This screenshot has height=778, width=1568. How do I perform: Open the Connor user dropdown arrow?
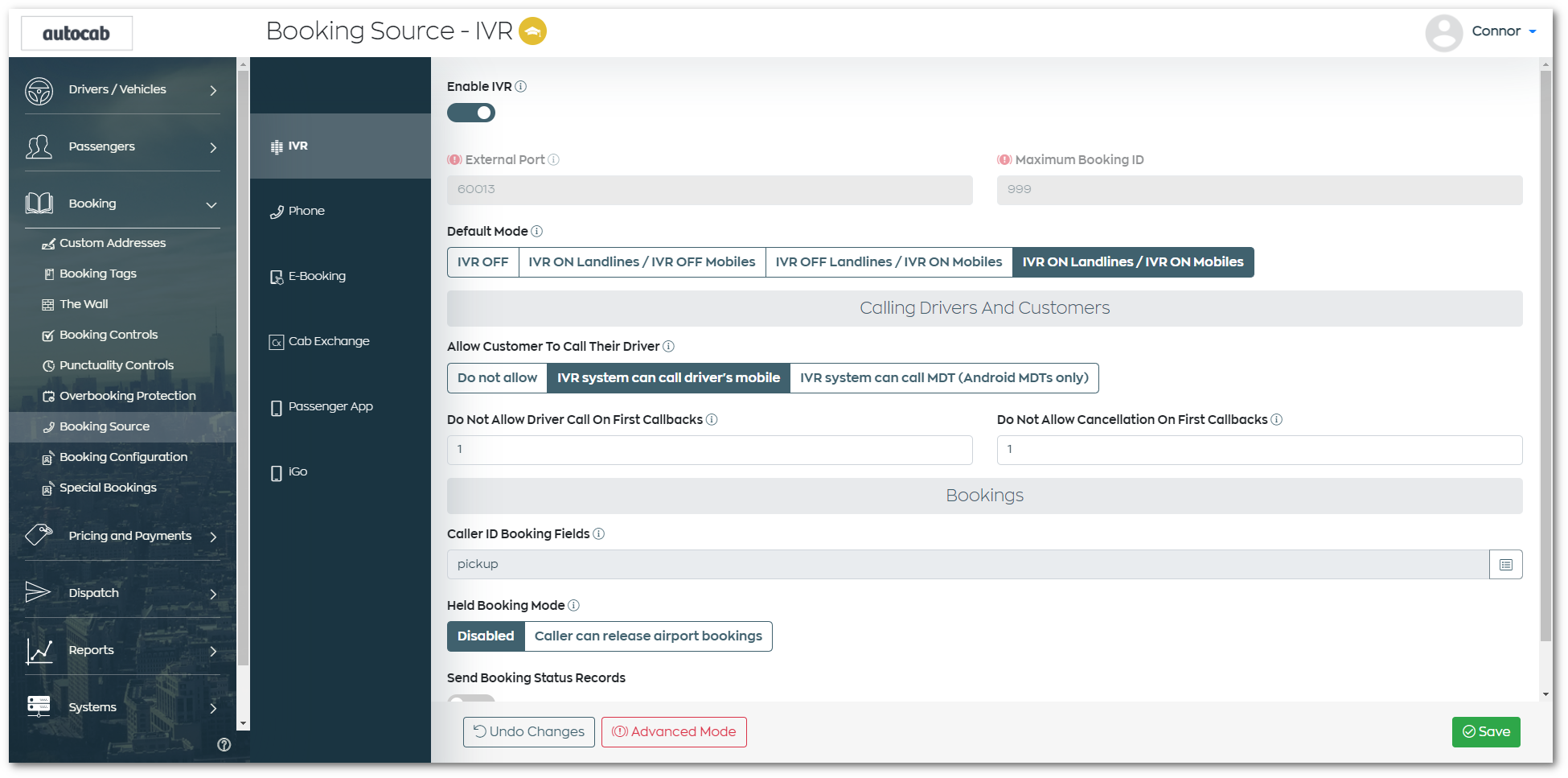click(x=1533, y=32)
